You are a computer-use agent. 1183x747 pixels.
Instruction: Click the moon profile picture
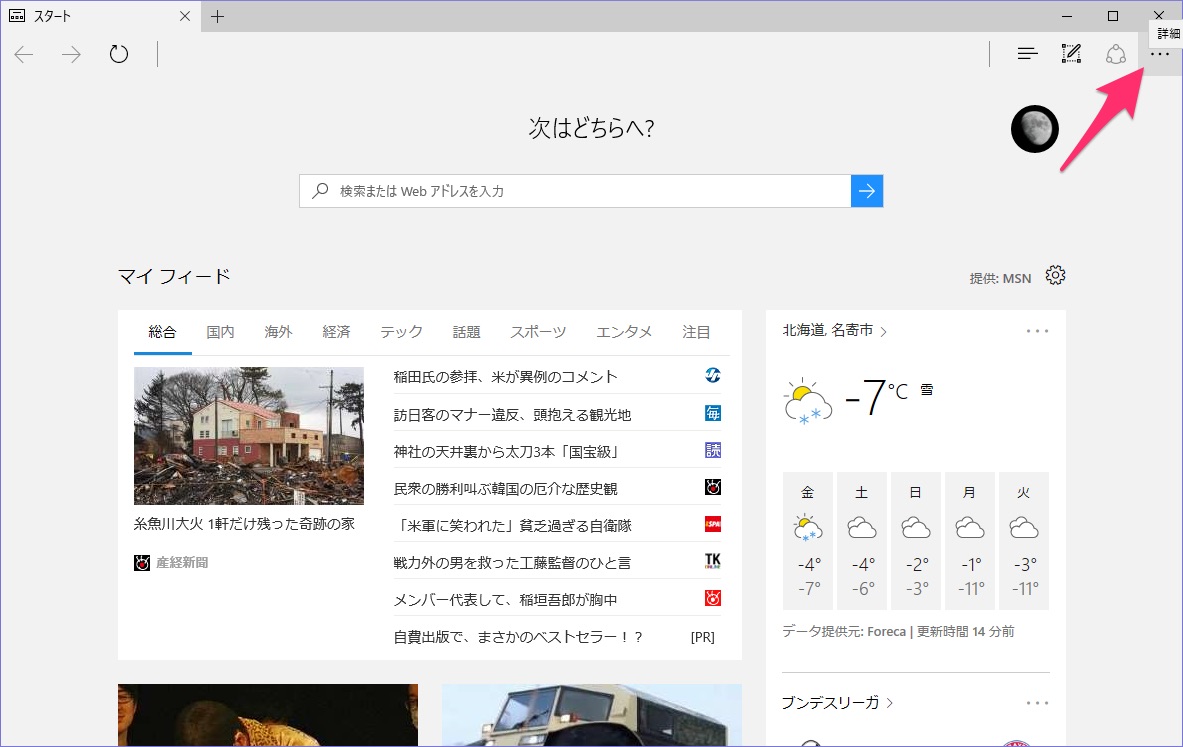point(1034,129)
